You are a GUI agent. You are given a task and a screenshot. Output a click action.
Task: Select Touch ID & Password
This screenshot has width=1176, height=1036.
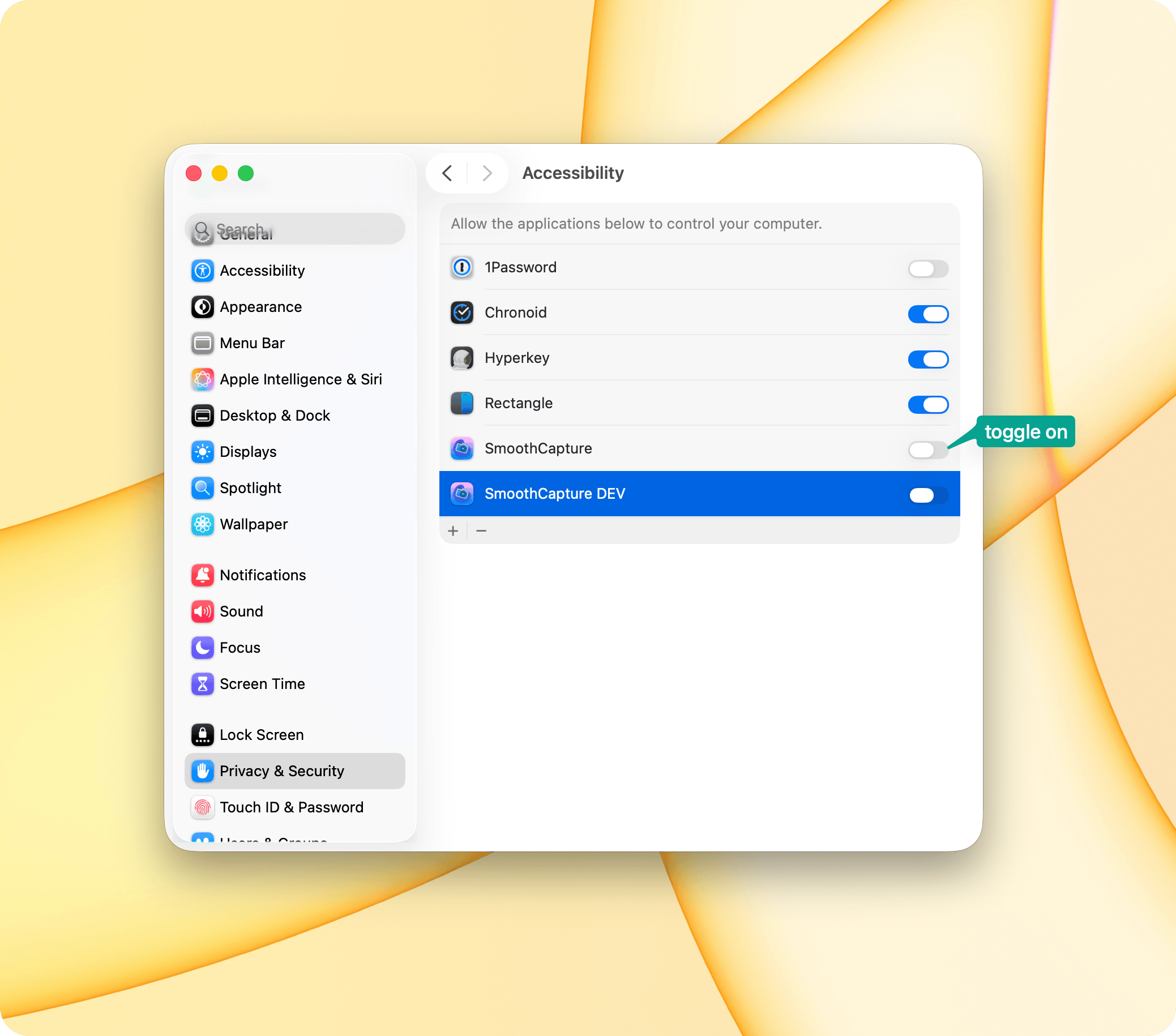pos(295,807)
